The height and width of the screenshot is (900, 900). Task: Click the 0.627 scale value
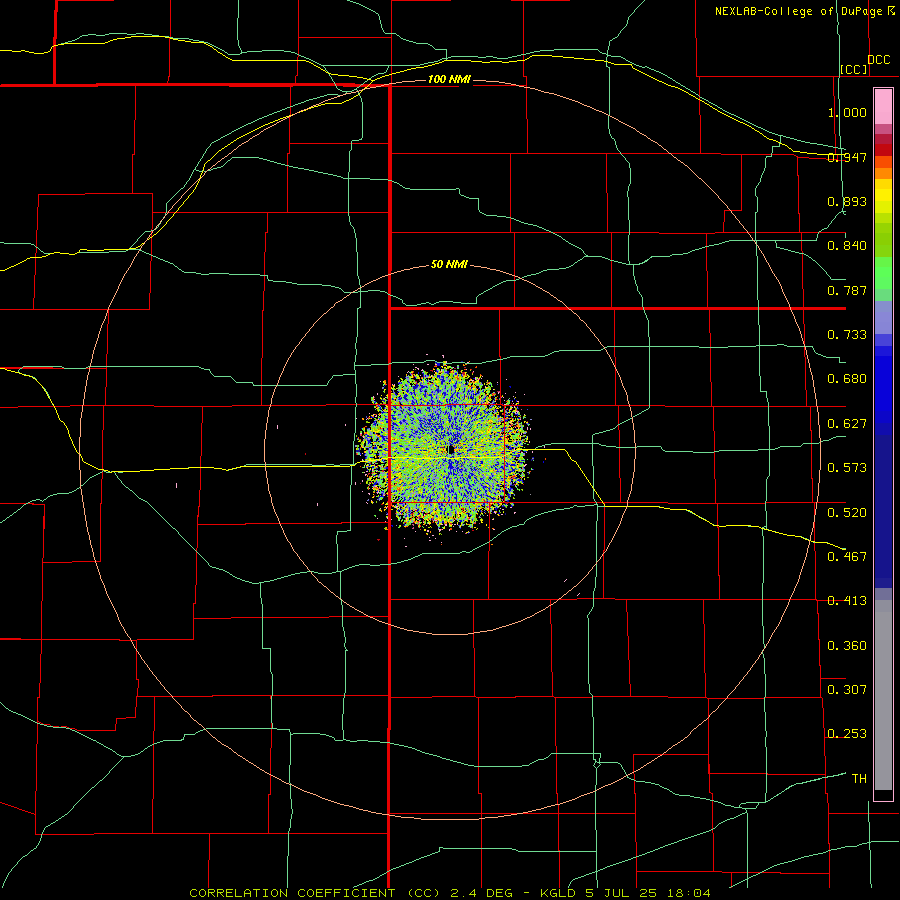click(x=847, y=424)
